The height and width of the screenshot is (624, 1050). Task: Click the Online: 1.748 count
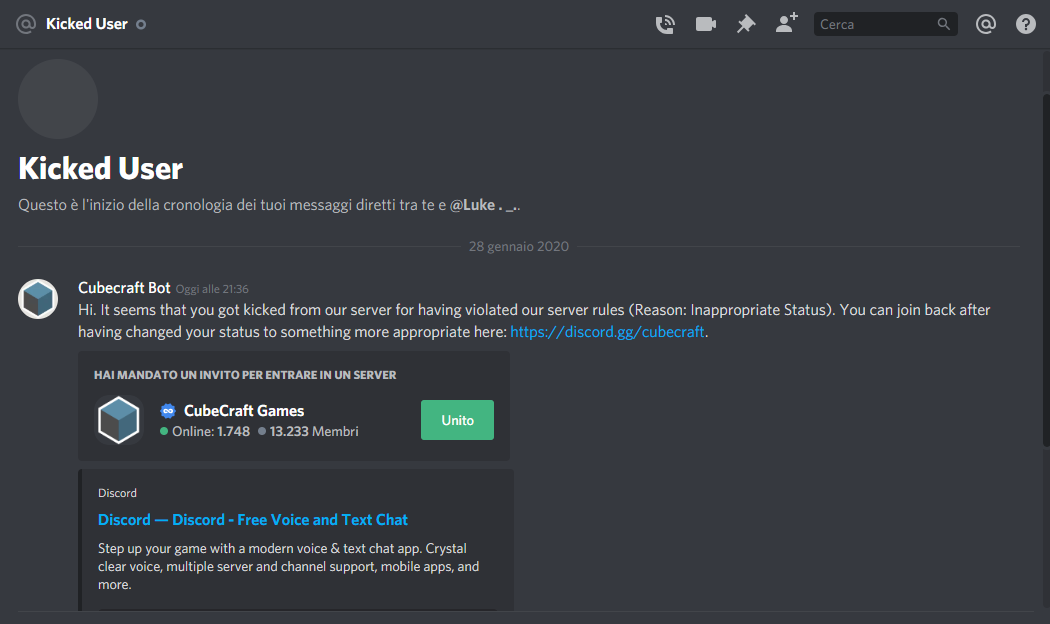tap(205, 432)
